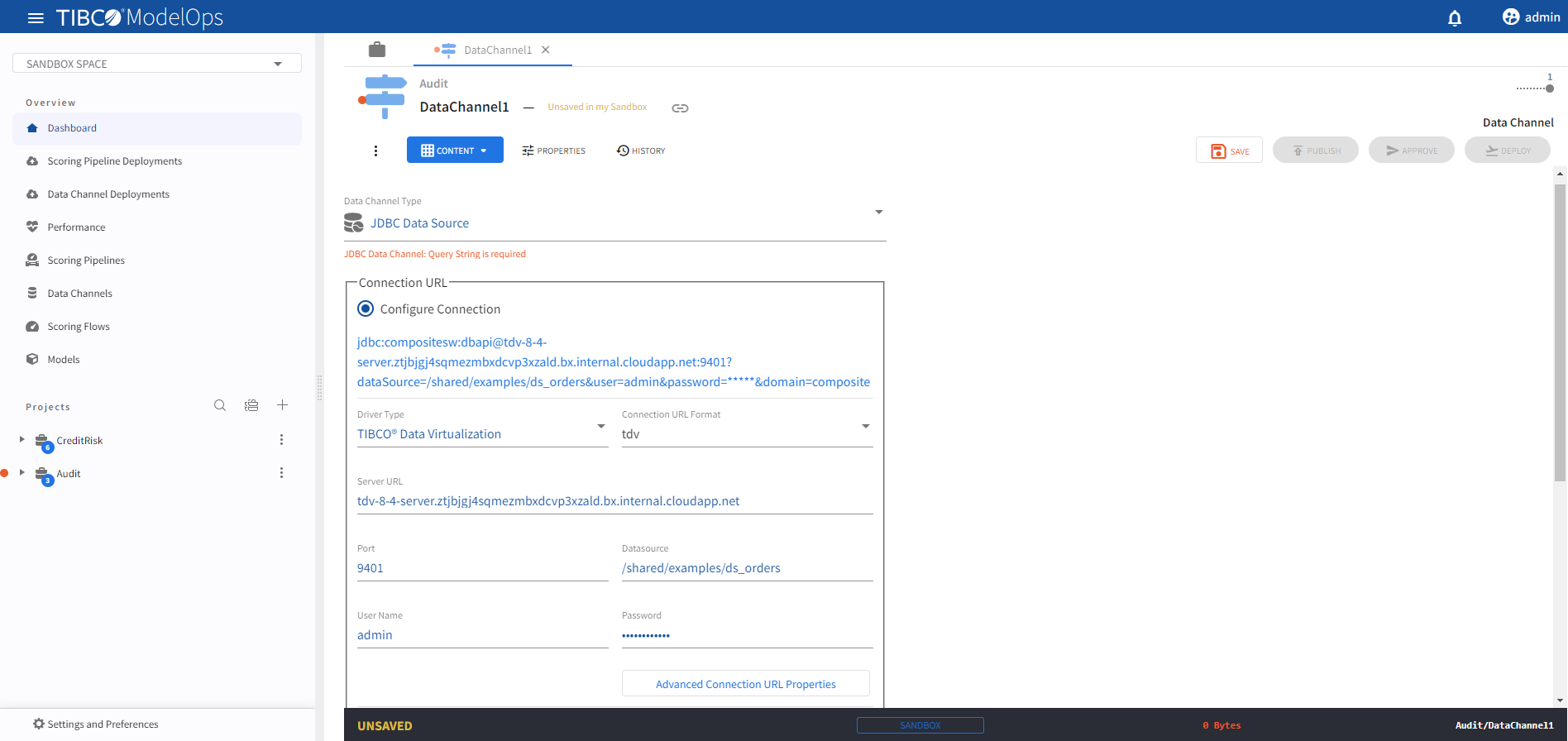Go to Dashboard

[157, 128]
